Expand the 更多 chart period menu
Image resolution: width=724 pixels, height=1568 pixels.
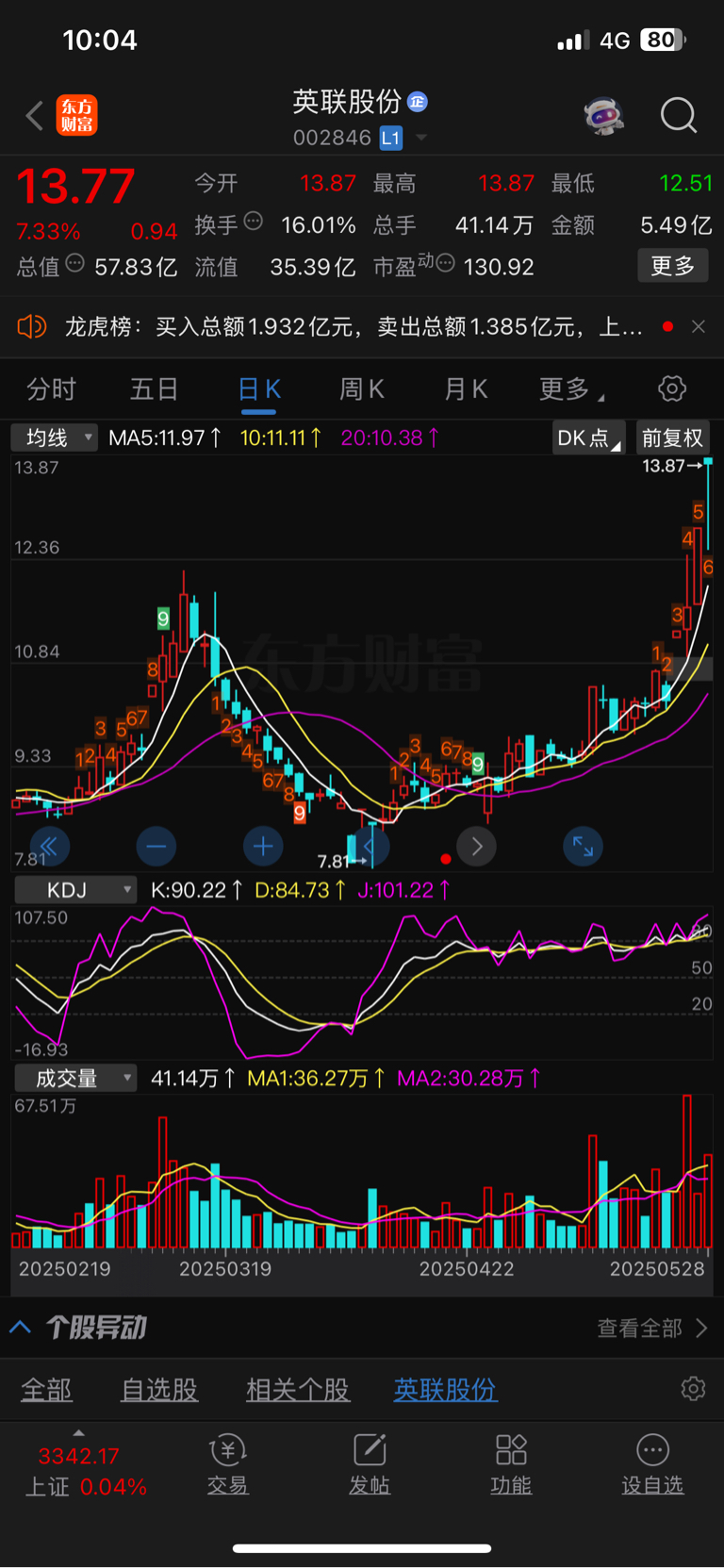click(x=570, y=389)
